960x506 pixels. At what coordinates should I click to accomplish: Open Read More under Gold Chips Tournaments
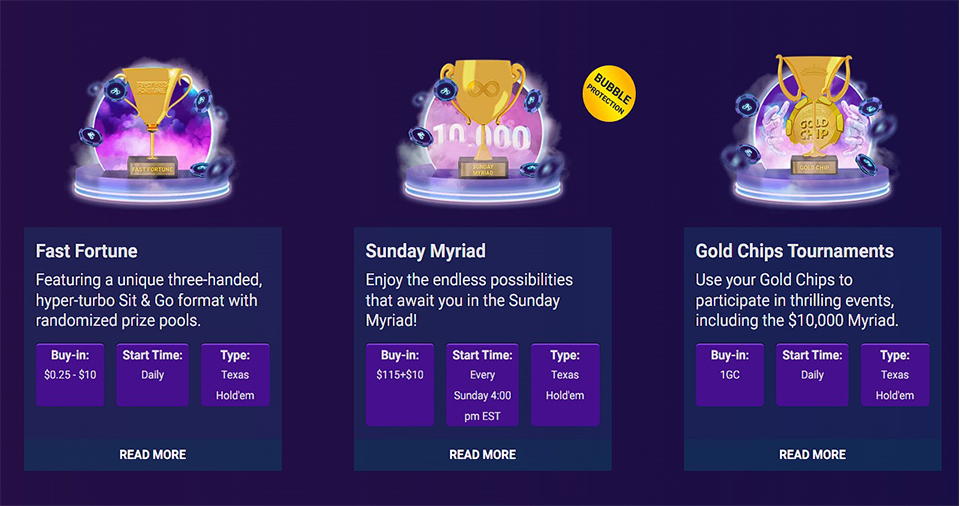tap(812, 455)
